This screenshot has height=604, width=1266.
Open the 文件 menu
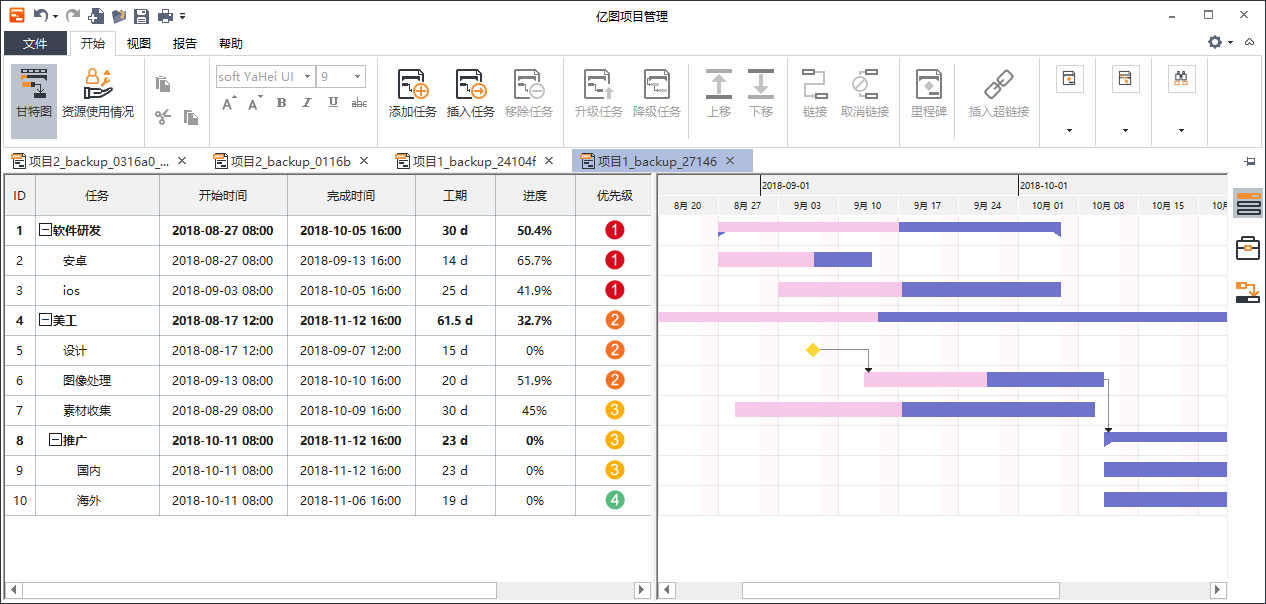coord(35,44)
